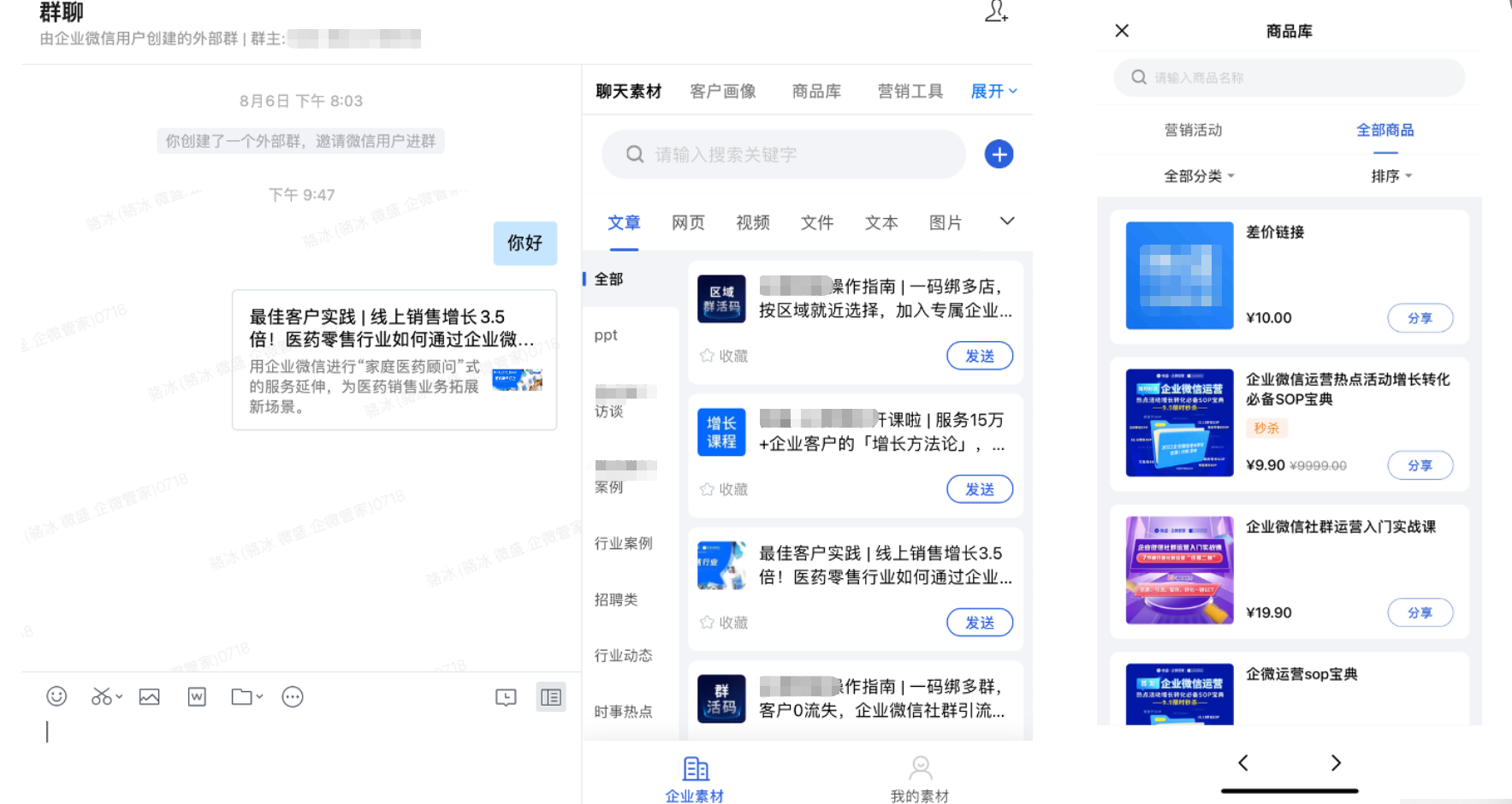Select the 招聘类 category
Viewport: 1512px width, 804px height.
coord(616,600)
